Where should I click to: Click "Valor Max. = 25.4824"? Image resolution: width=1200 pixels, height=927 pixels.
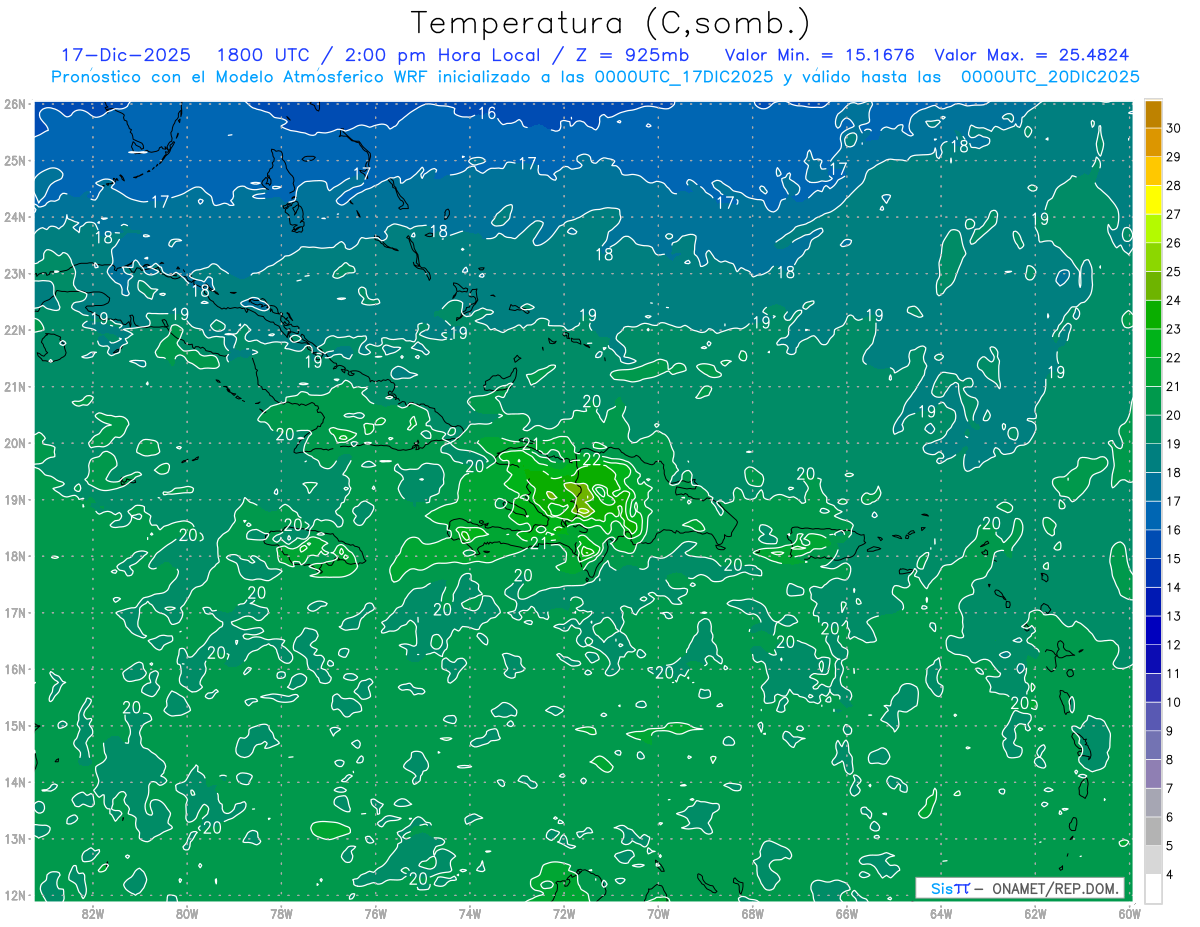1032,55
